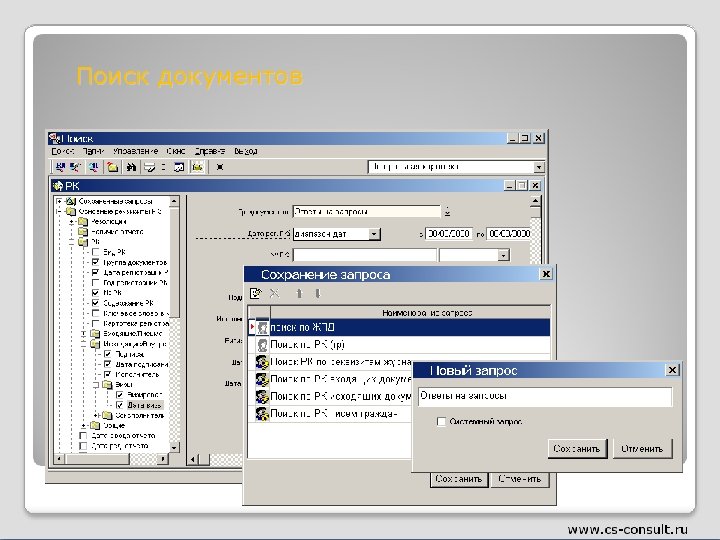Viewport: 720px width, 540px height.
Task: Click Сохранить in the Сохранение запроса dialog
Action: click(x=458, y=479)
